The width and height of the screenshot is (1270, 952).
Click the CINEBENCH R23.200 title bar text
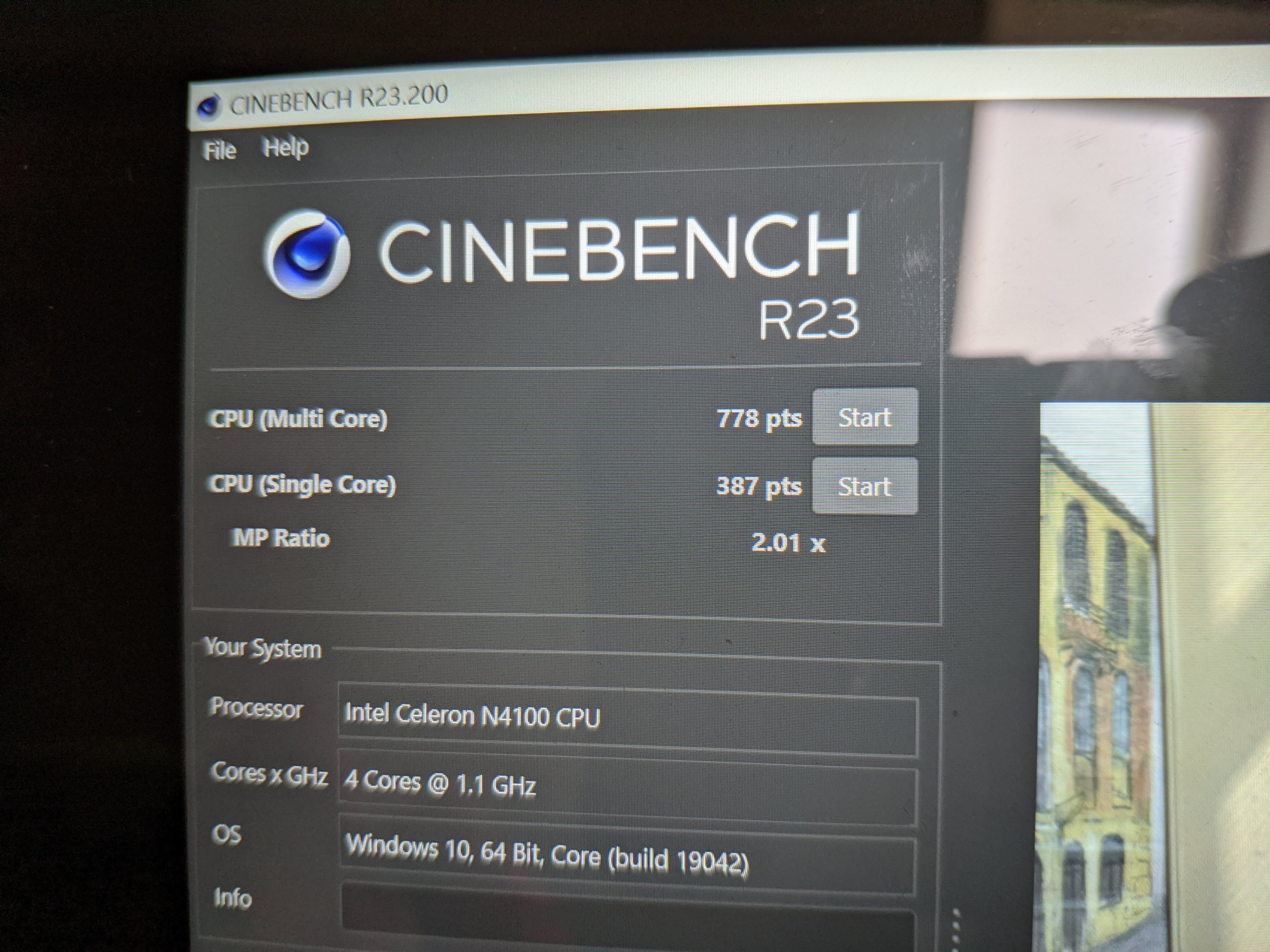pyautogui.click(x=339, y=99)
